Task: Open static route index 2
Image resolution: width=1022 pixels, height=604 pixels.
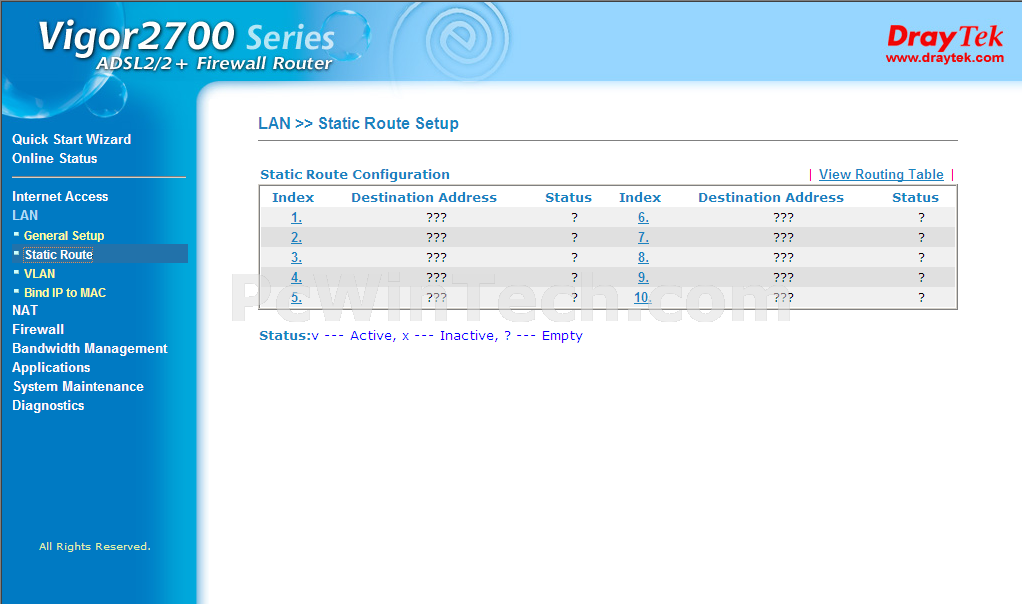Action: pyautogui.click(x=296, y=237)
